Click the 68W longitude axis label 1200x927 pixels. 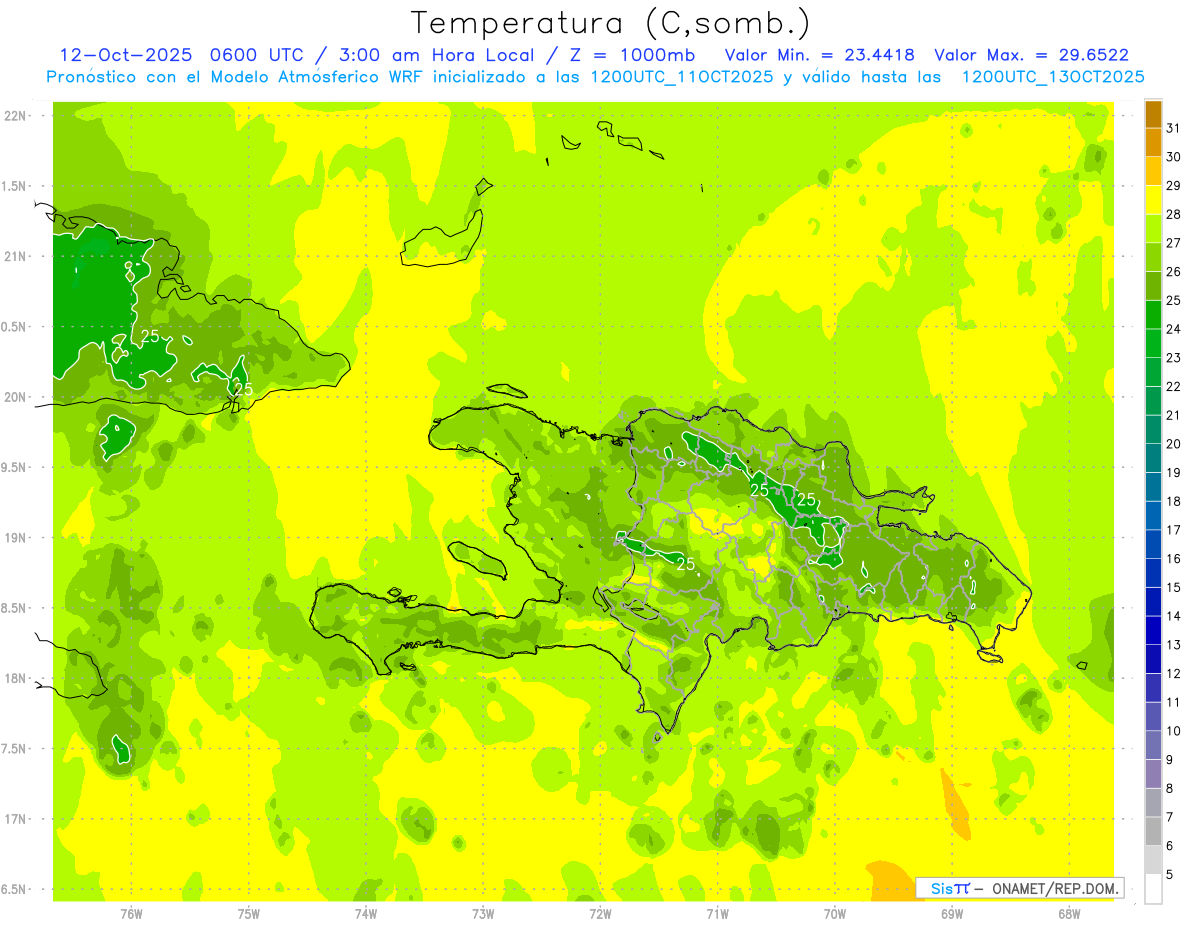click(x=1068, y=913)
